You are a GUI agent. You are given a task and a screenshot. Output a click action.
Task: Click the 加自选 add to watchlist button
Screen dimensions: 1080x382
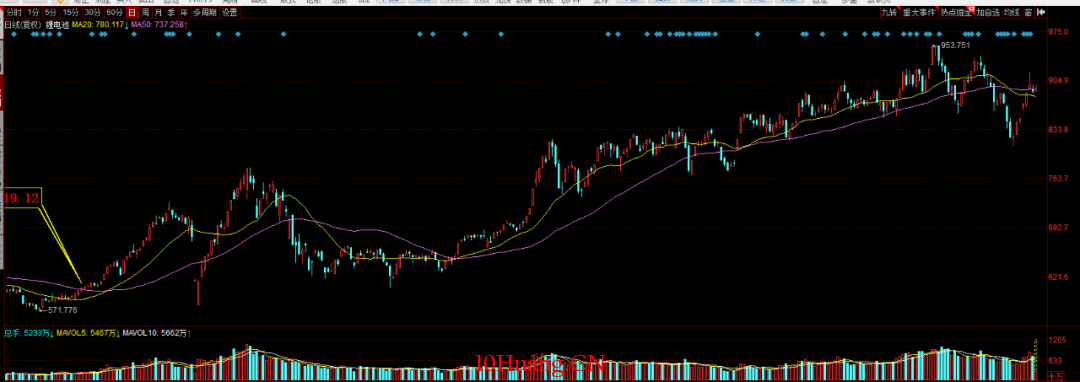click(988, 12)
